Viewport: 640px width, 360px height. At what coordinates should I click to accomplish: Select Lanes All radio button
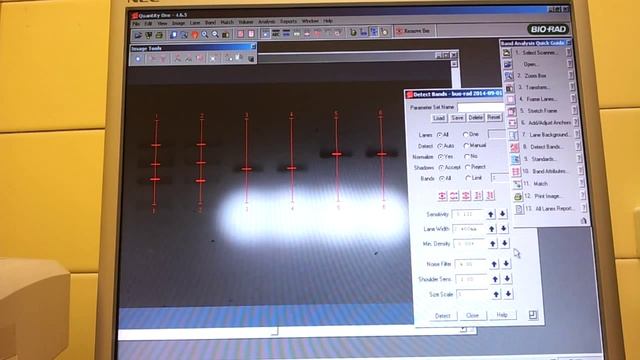point(440,135)
